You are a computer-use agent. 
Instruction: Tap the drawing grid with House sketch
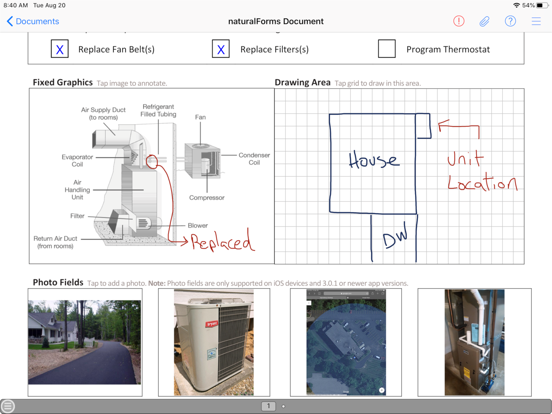(399, 176)
